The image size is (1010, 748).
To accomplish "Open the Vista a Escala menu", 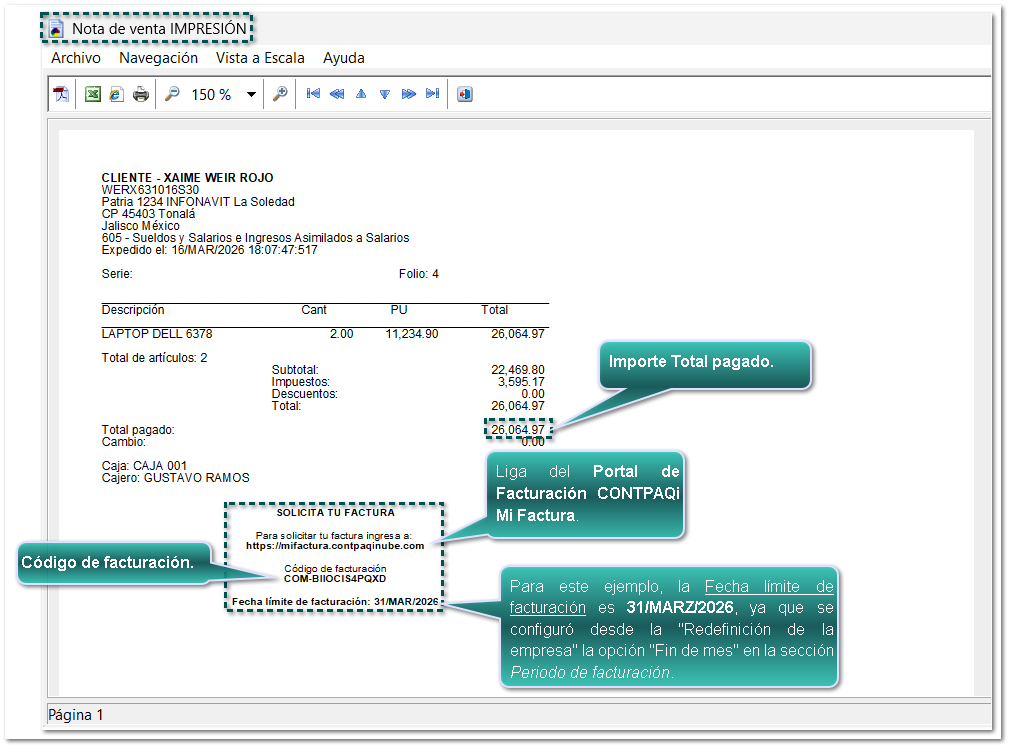I will [260, 58].
